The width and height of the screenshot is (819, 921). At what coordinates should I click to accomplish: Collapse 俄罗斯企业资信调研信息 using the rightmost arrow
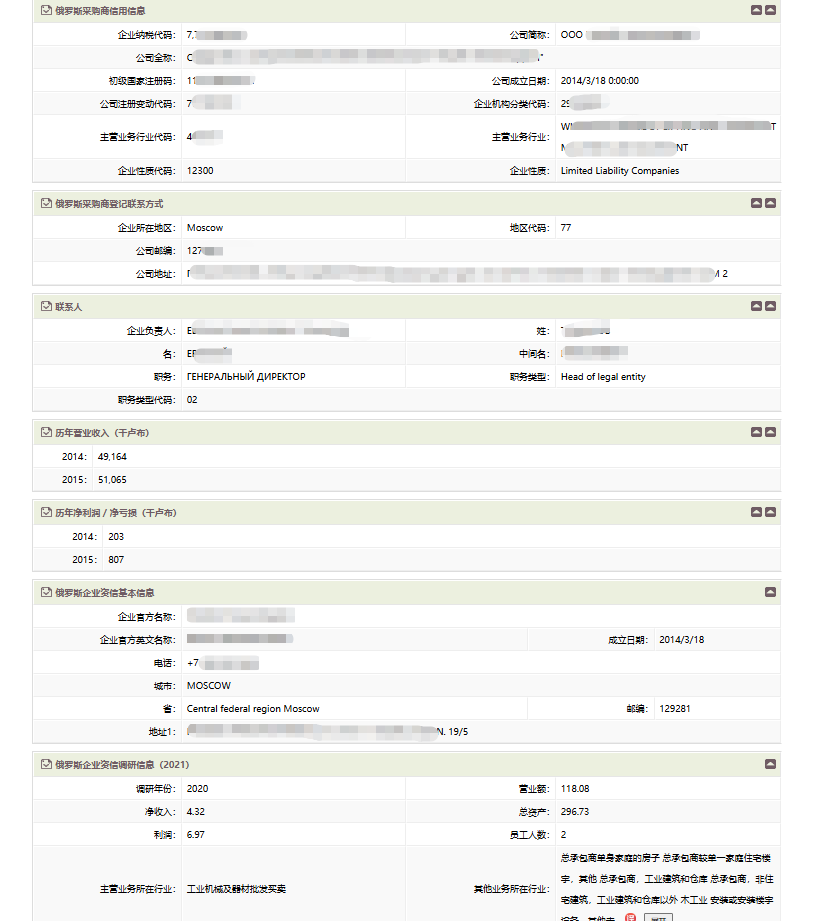click(x=770, y=764)
